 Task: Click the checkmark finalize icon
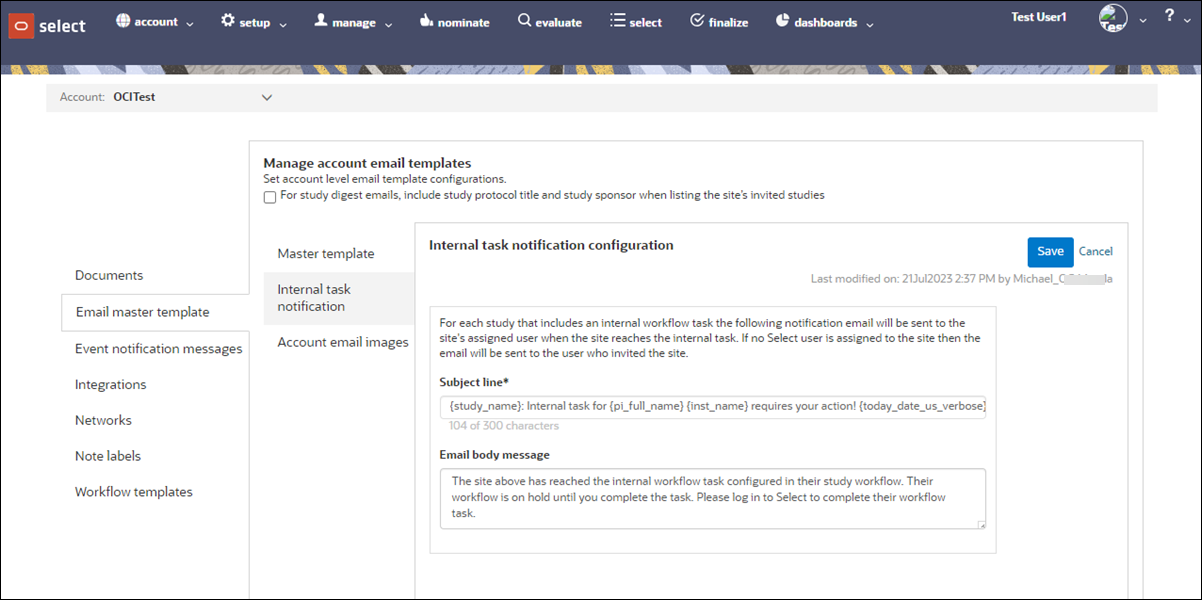point(697,20)
